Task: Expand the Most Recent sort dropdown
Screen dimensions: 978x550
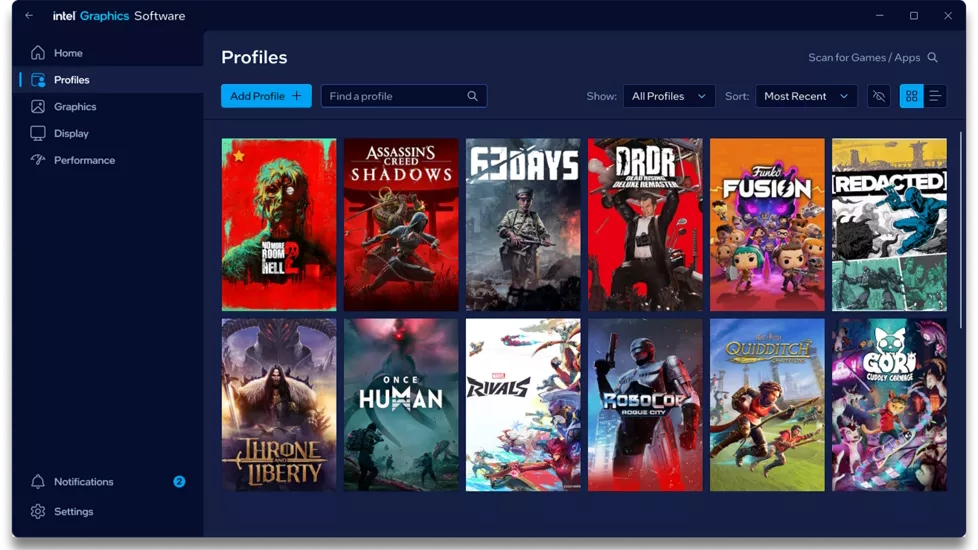Action: (x=806, y=96)
